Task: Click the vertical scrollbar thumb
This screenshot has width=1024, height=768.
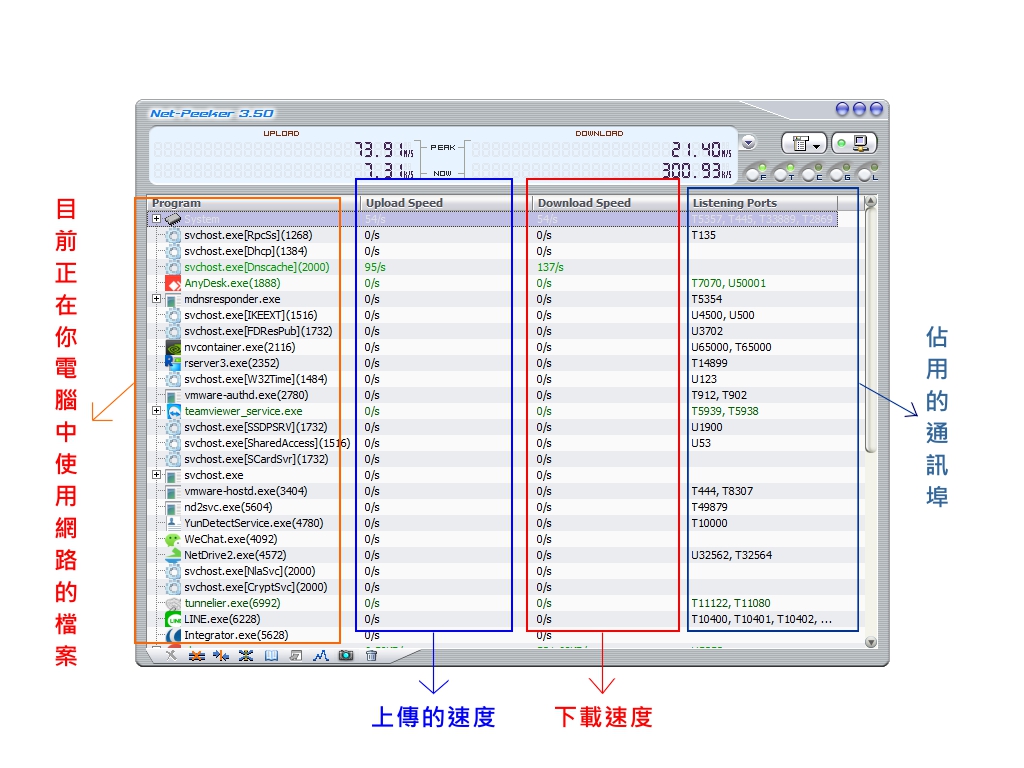Action: coord(871,330)
